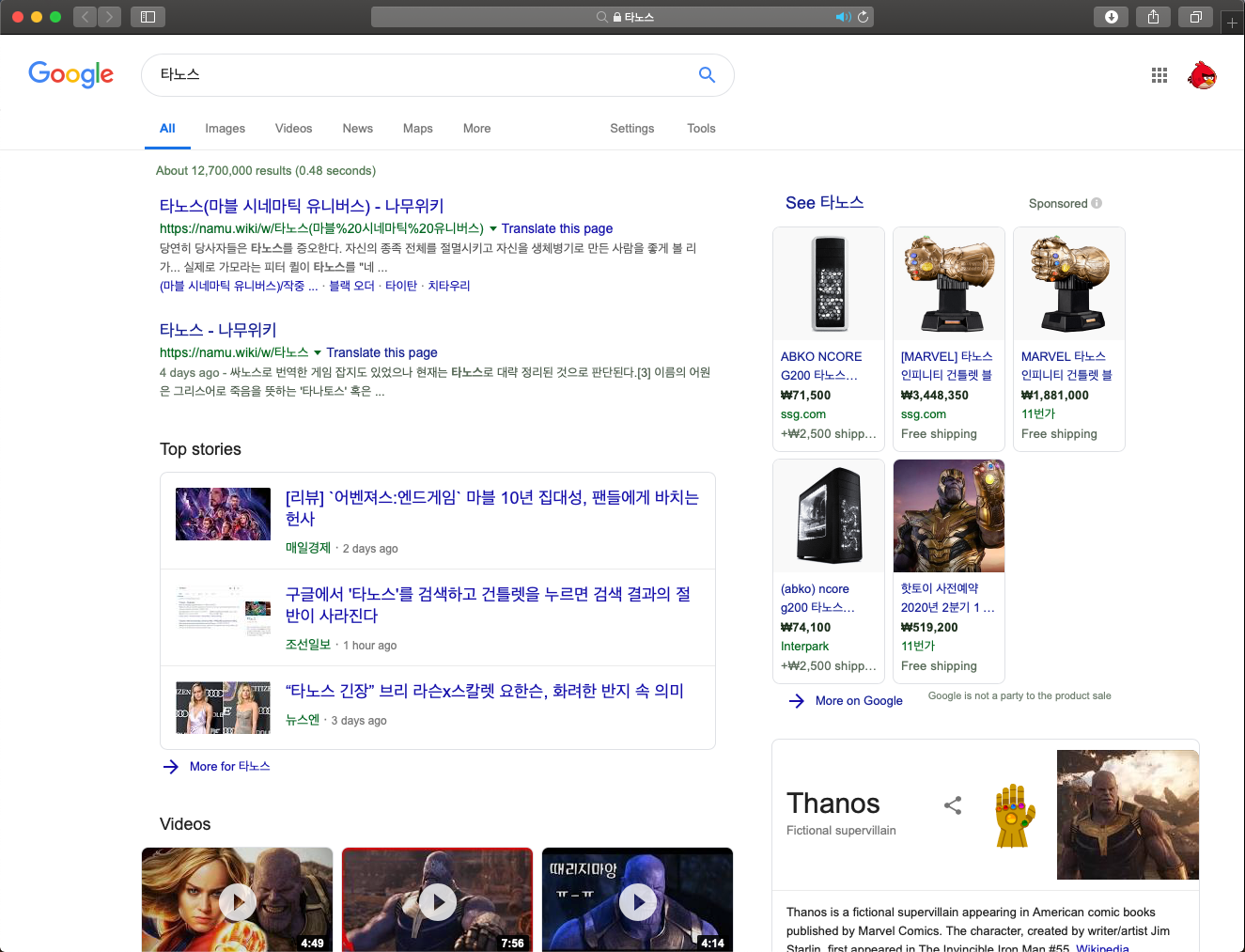Screen dimensions: 1245x952
Task: Switch to the Maps tab
Action: pos(417,129)
